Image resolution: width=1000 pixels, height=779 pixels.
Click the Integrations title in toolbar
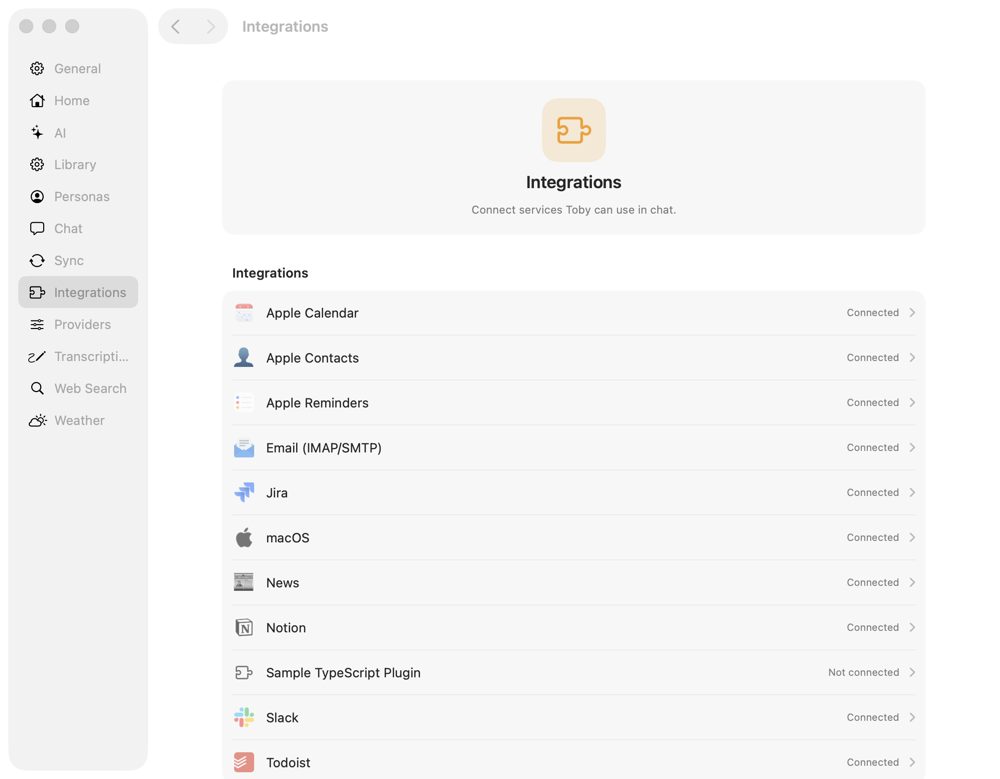pos(285,26)
